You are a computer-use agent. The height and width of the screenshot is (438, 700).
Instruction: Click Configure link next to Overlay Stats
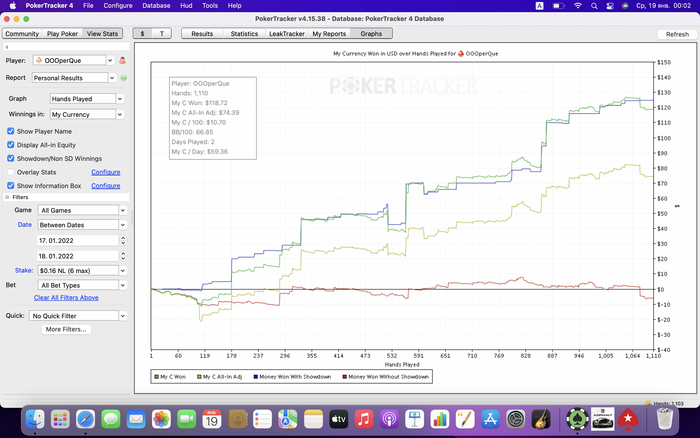point(106,172)
